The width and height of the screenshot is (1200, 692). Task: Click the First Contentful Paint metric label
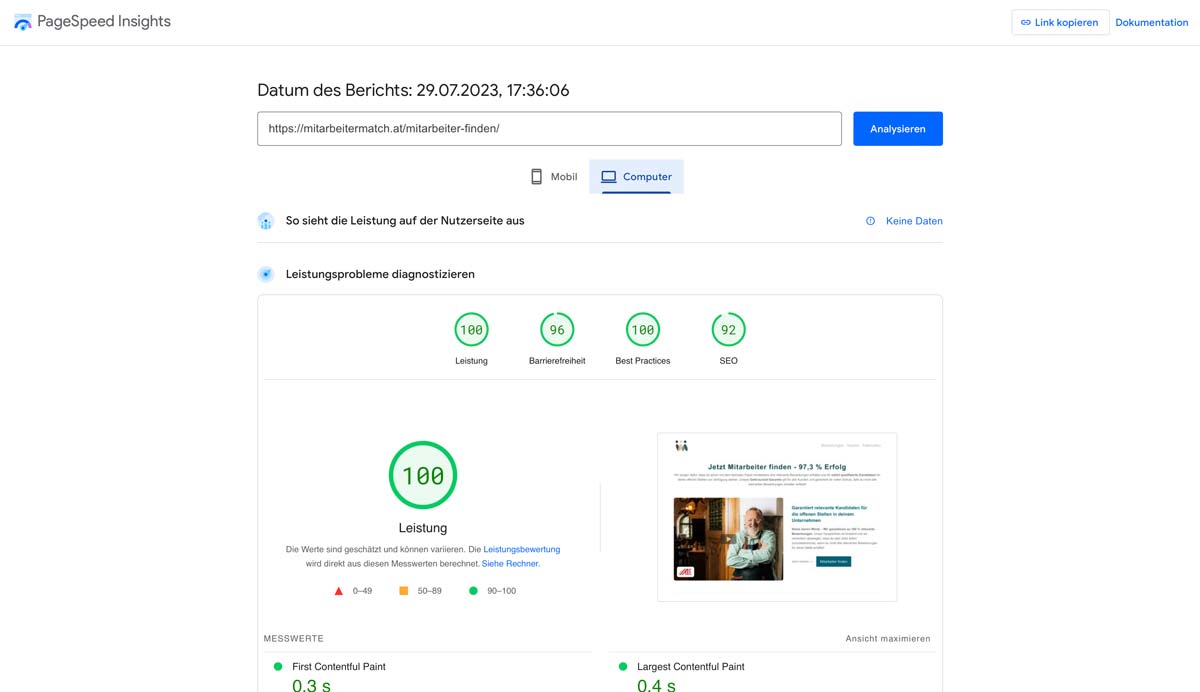339,666
